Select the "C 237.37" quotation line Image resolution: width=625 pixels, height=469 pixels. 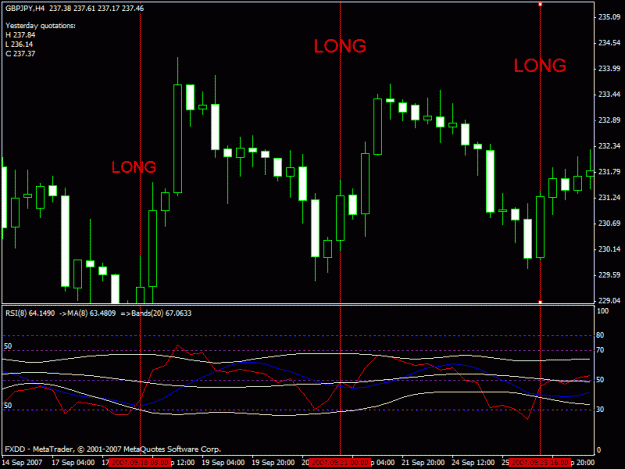click(x=20, y=54)
